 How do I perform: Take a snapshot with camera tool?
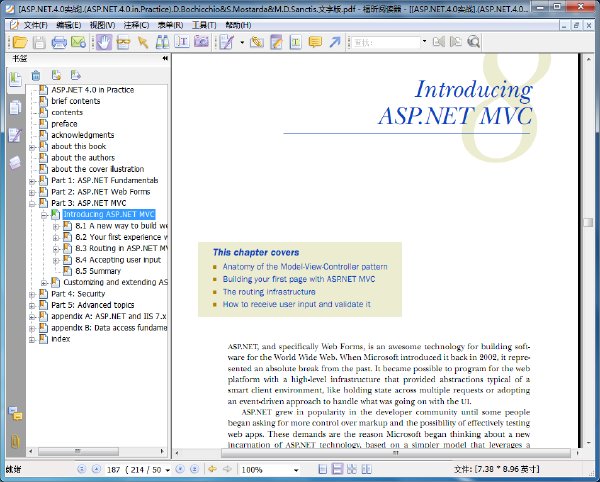pos(201,42)
